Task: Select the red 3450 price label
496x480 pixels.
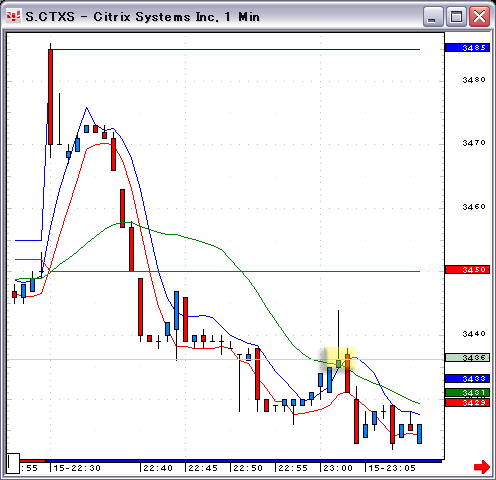Action: click(x=467, y=269)
